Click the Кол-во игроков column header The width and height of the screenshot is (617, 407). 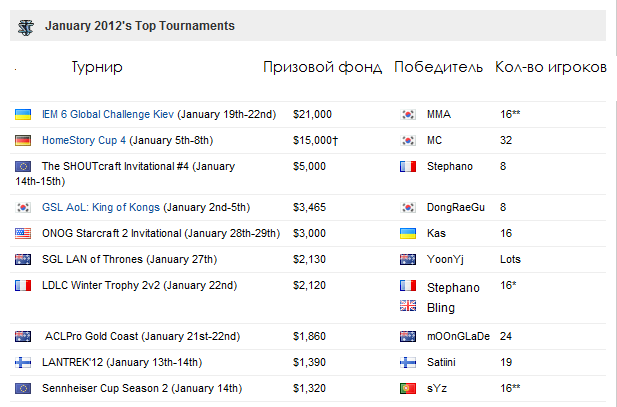coord(551,67)
